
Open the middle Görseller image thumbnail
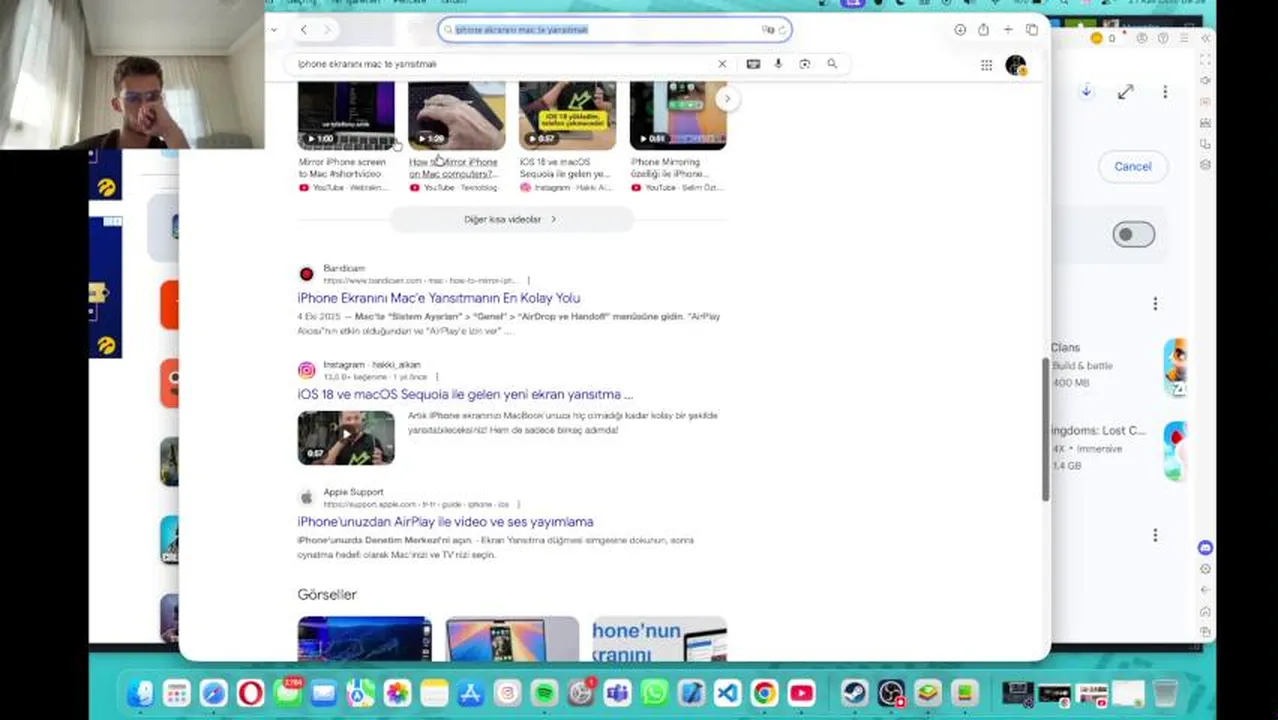click(x=512, y=639)
